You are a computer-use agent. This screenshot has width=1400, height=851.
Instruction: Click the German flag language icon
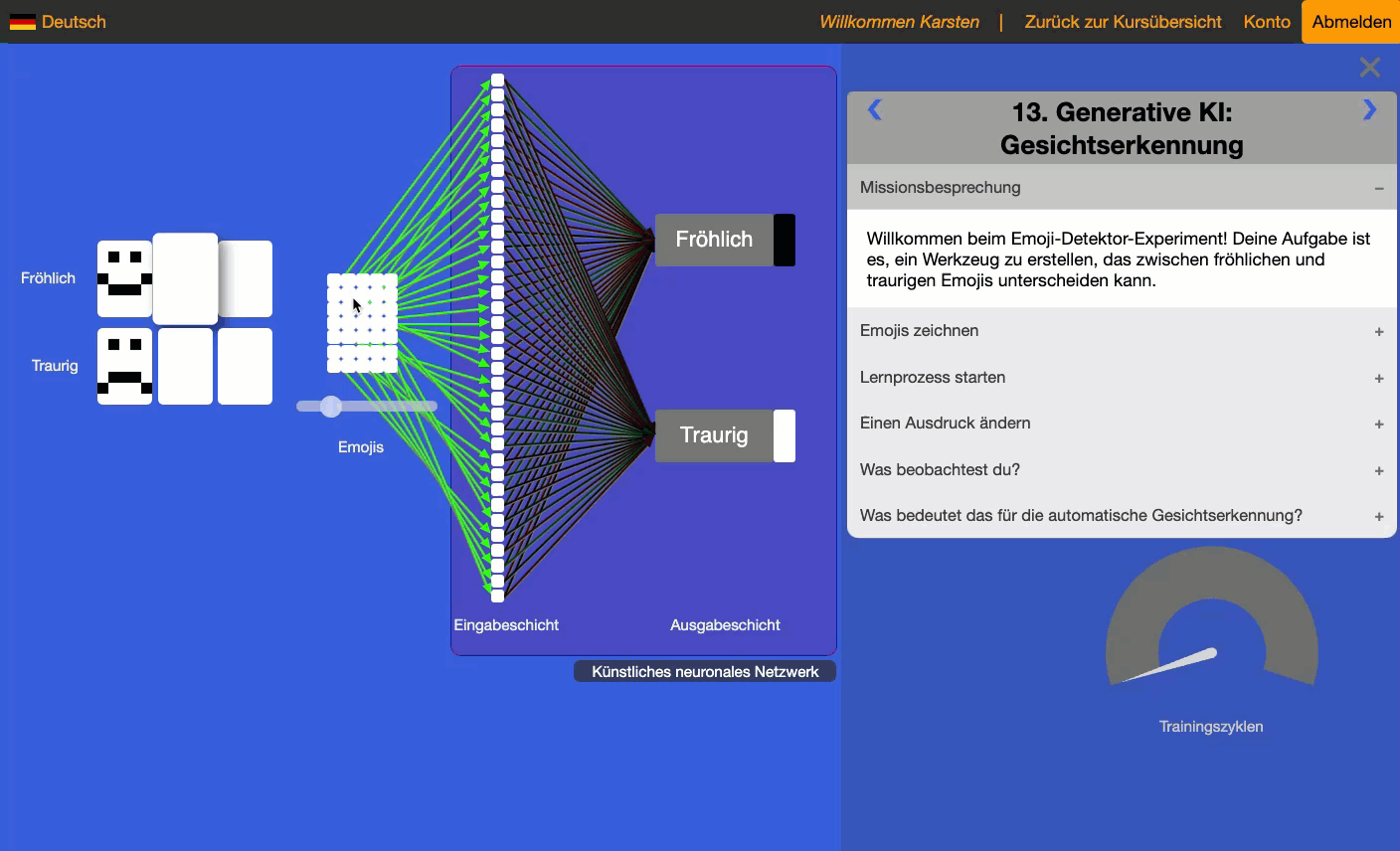[x=22, y=22]
